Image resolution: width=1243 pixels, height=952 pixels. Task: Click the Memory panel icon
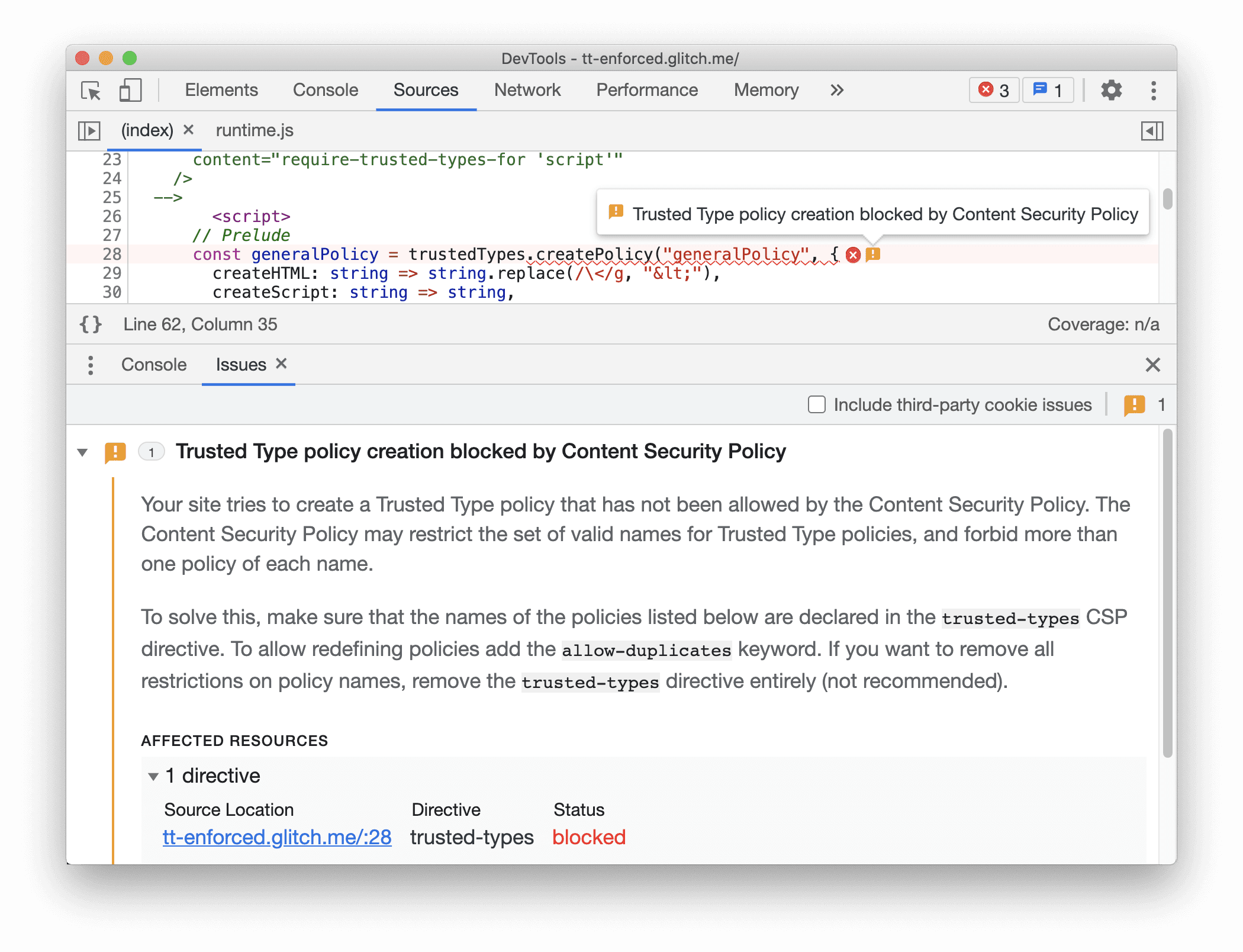pyautogui.click(x=765, y=90)
